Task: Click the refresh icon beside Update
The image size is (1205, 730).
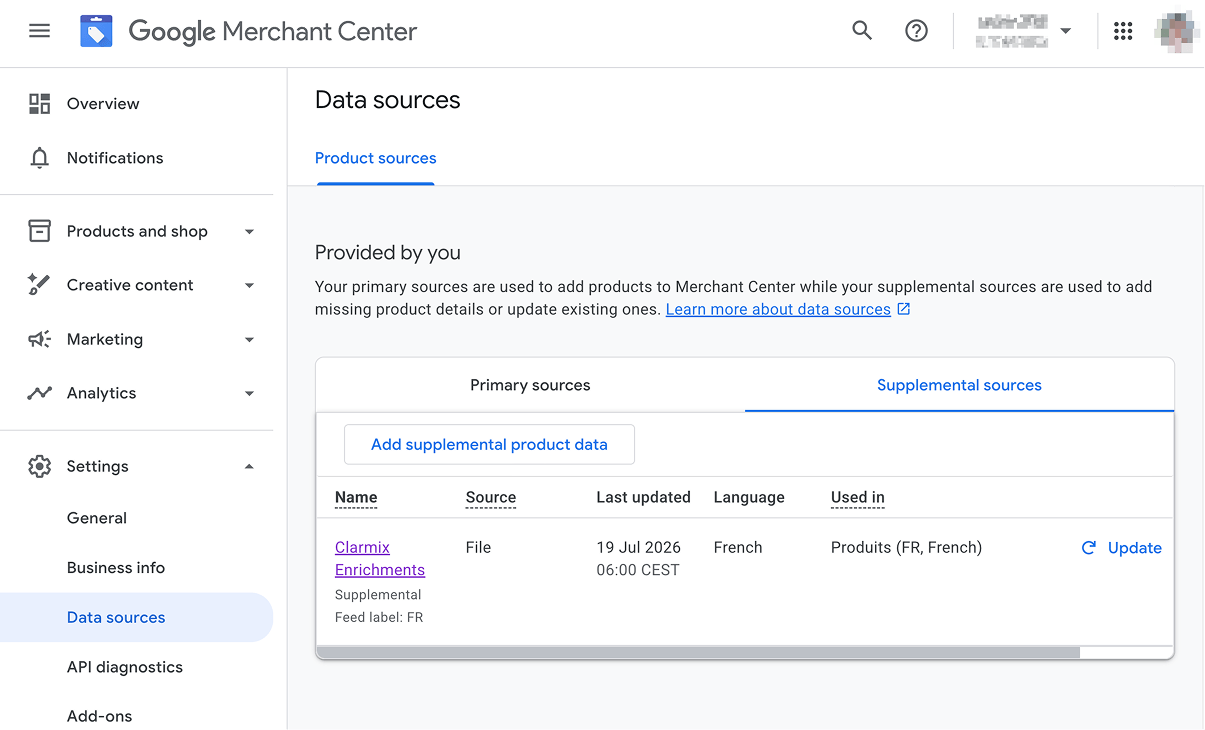Action: click(x=1089, y=548)
